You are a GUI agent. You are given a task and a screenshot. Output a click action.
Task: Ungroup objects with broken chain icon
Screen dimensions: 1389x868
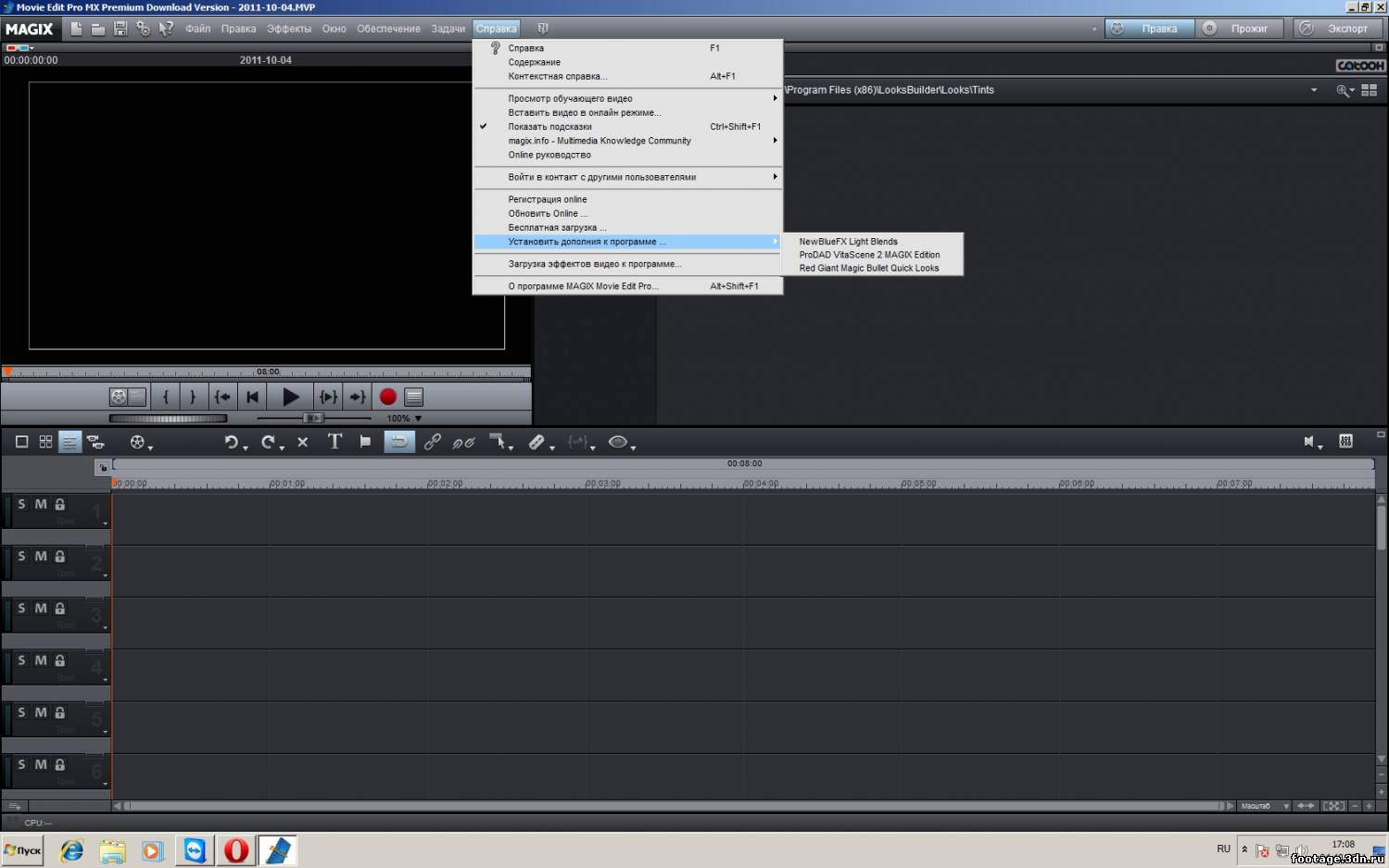(463, 443)
